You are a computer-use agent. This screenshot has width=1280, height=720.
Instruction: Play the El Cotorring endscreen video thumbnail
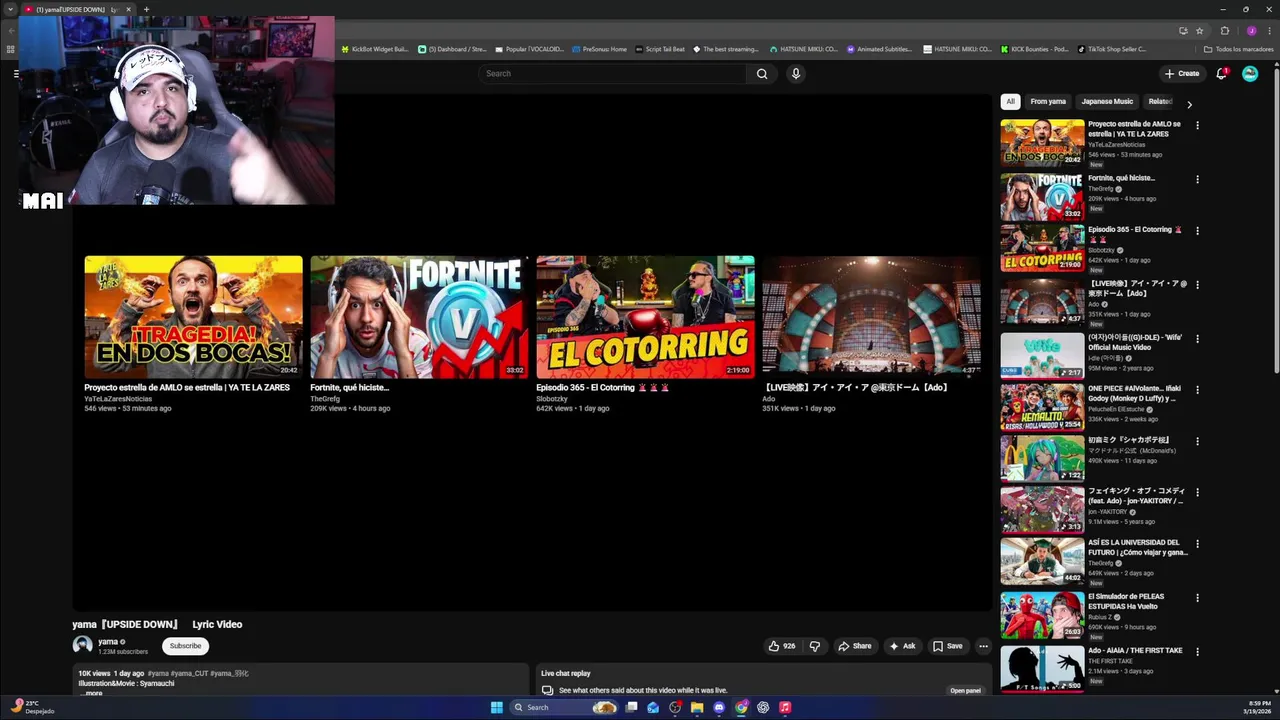coord(645,317)
